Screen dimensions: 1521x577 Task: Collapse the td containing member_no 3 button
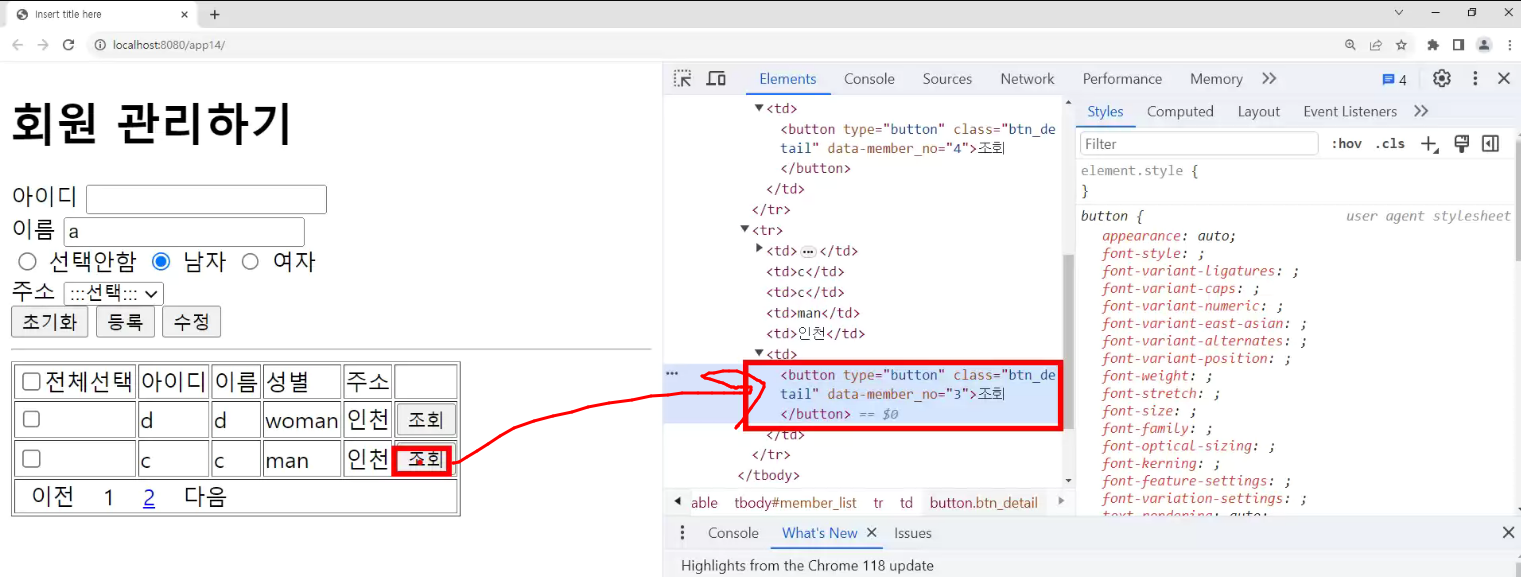(759, 353)
